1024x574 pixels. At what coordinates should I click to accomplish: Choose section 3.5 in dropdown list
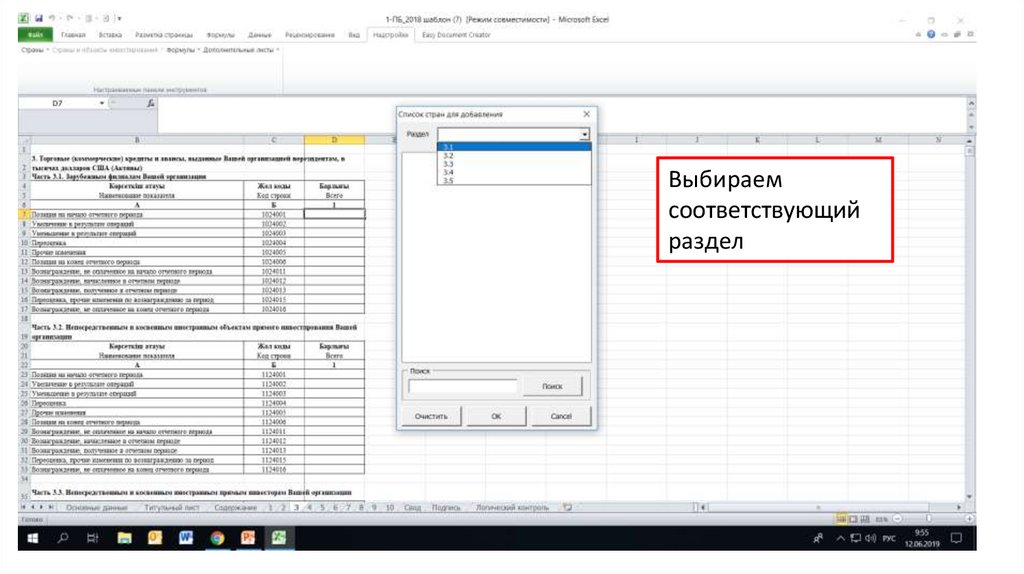pos(514,180)
